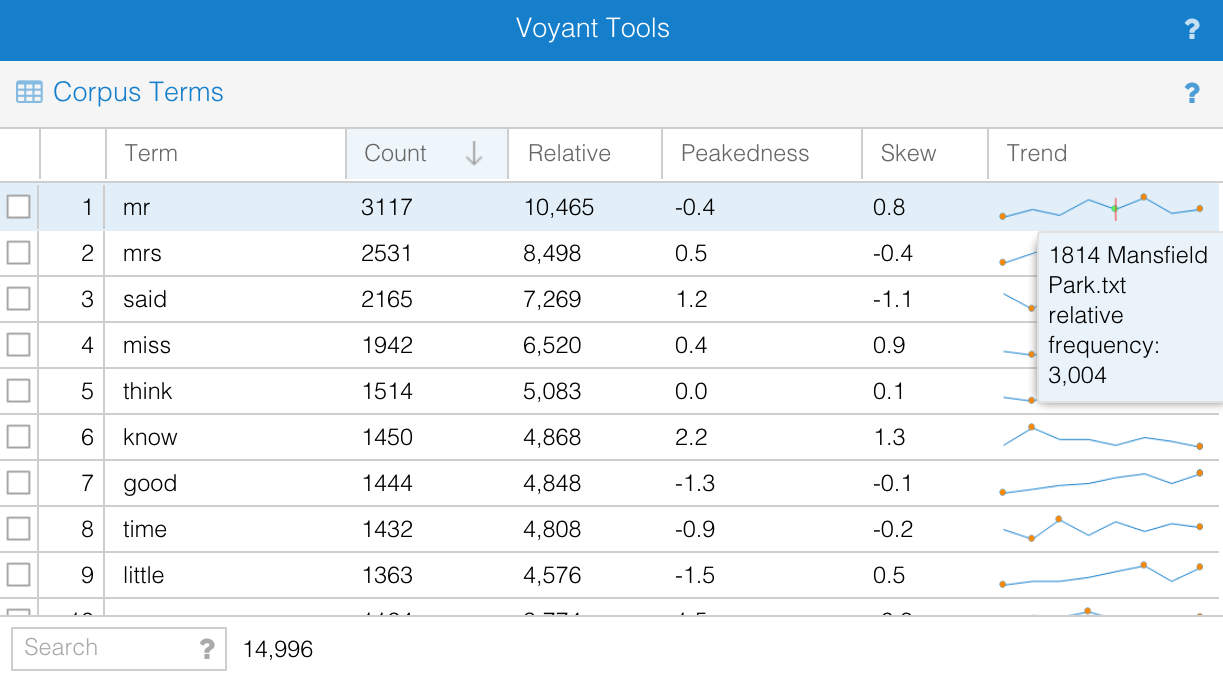
Task: Select the 'mrs' term row
Action: click(x=143, y=254)
